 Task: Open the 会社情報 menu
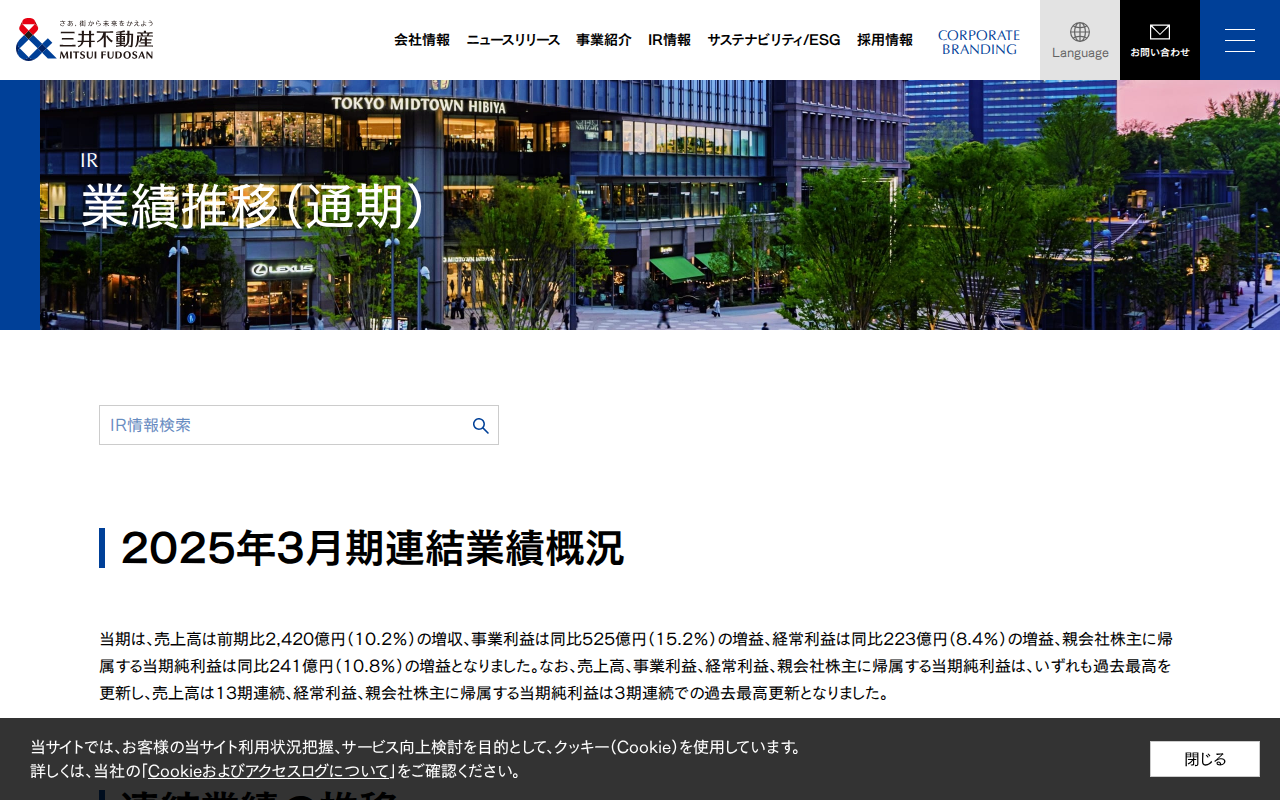[422, 40]
